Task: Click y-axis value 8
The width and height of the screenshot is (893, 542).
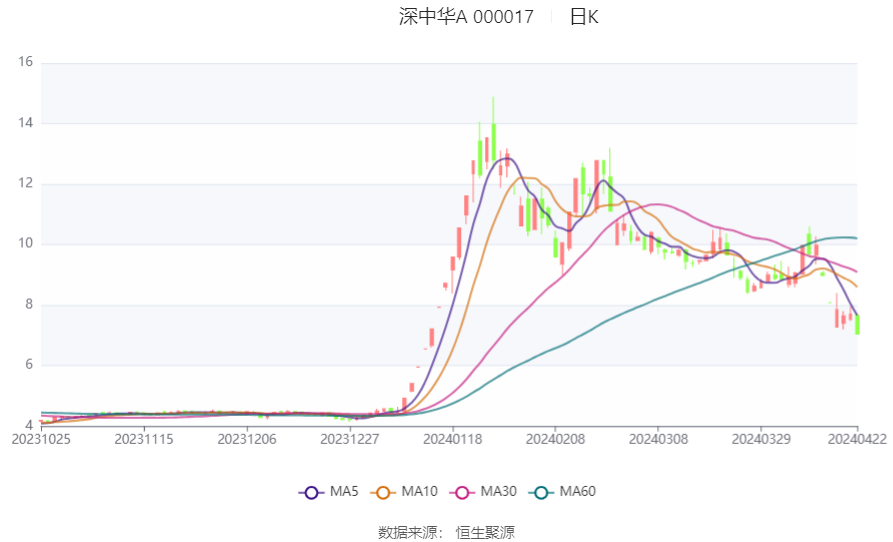Action: point(29,305)
